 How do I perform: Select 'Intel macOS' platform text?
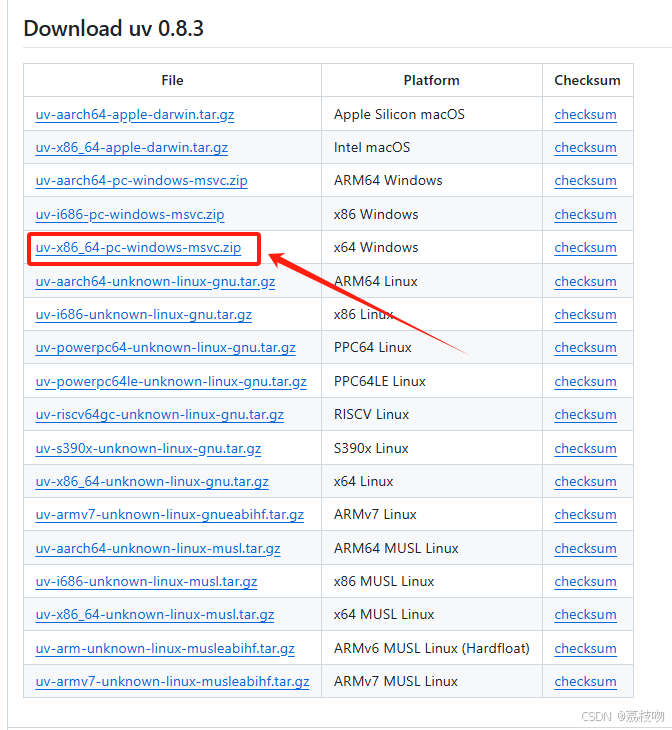[x=372, y=148]
